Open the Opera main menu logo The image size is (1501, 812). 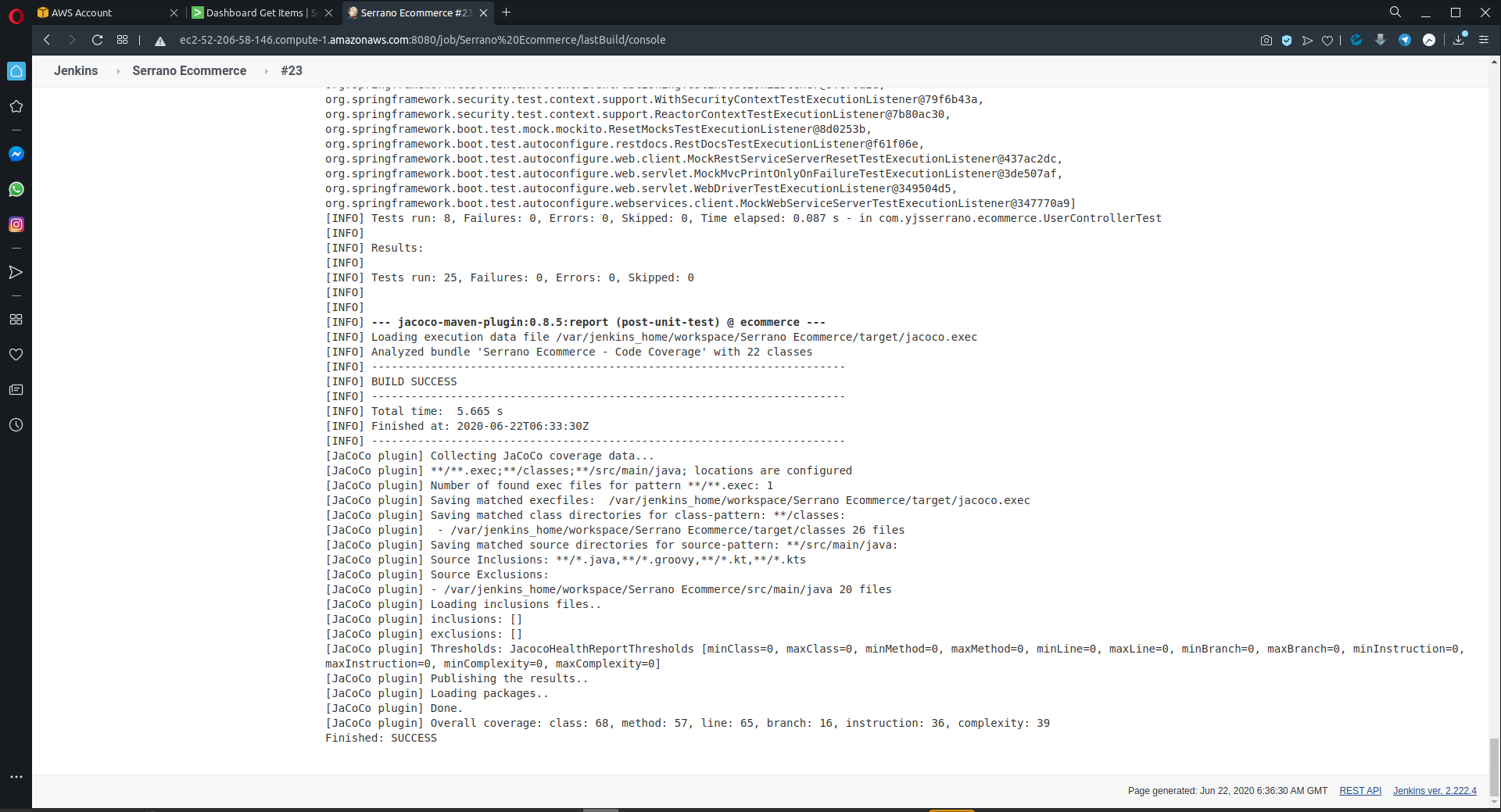click(x=16, y=15)
